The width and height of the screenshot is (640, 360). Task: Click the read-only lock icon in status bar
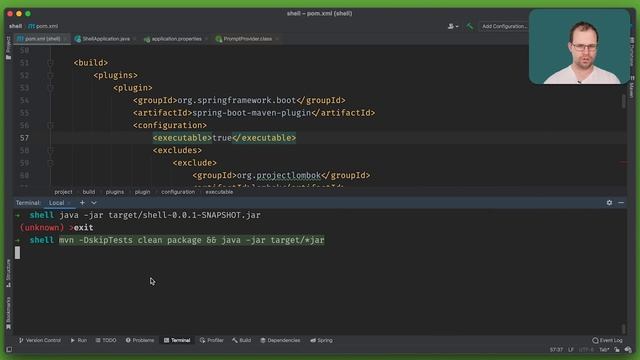pos(617,350)
